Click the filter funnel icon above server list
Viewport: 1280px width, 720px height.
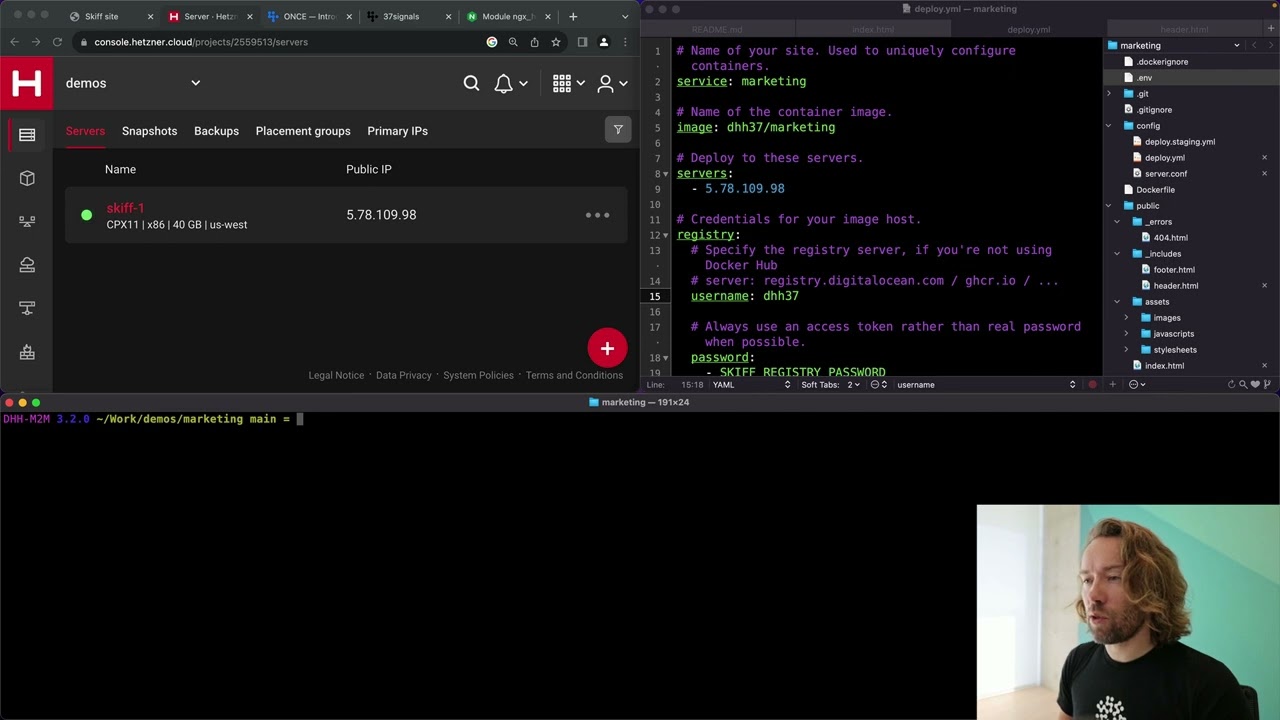[618, 130]
